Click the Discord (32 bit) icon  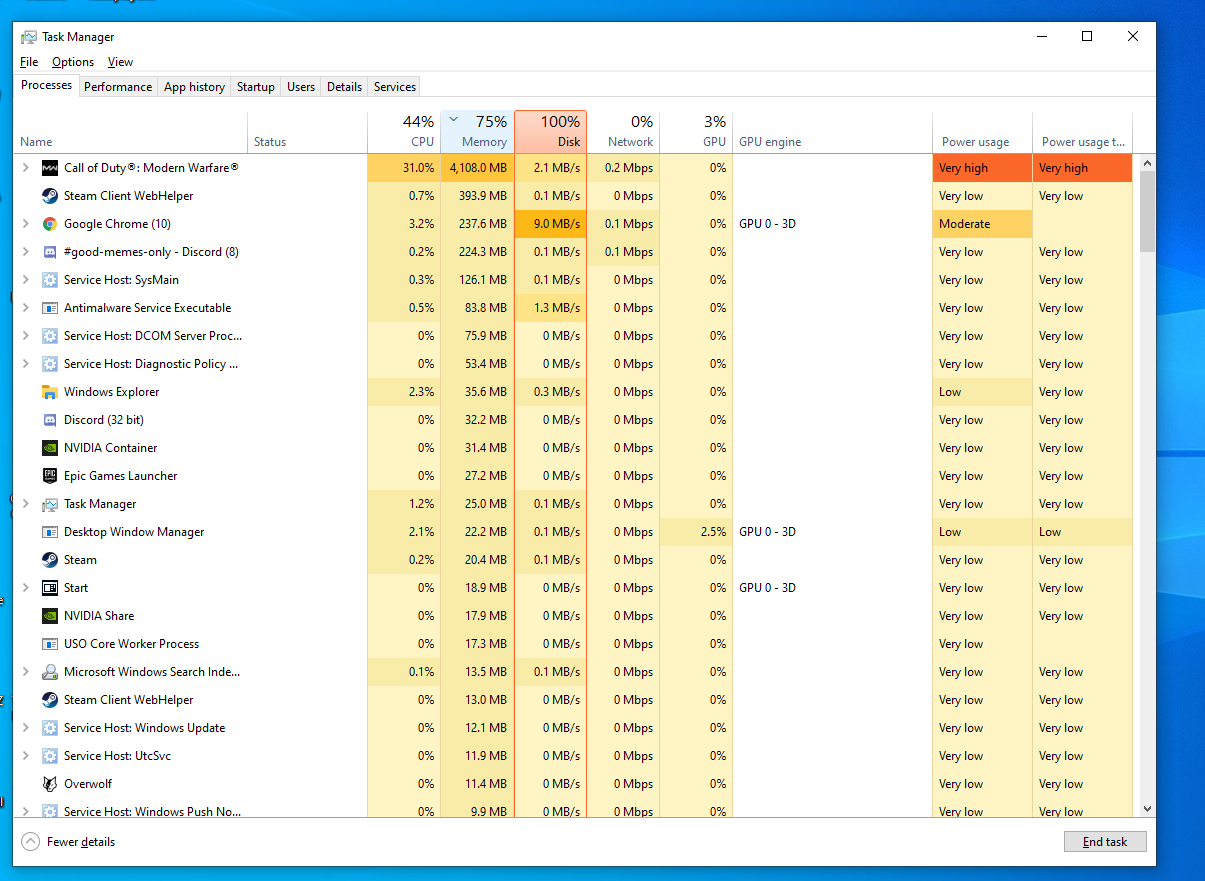click(50, 420)
